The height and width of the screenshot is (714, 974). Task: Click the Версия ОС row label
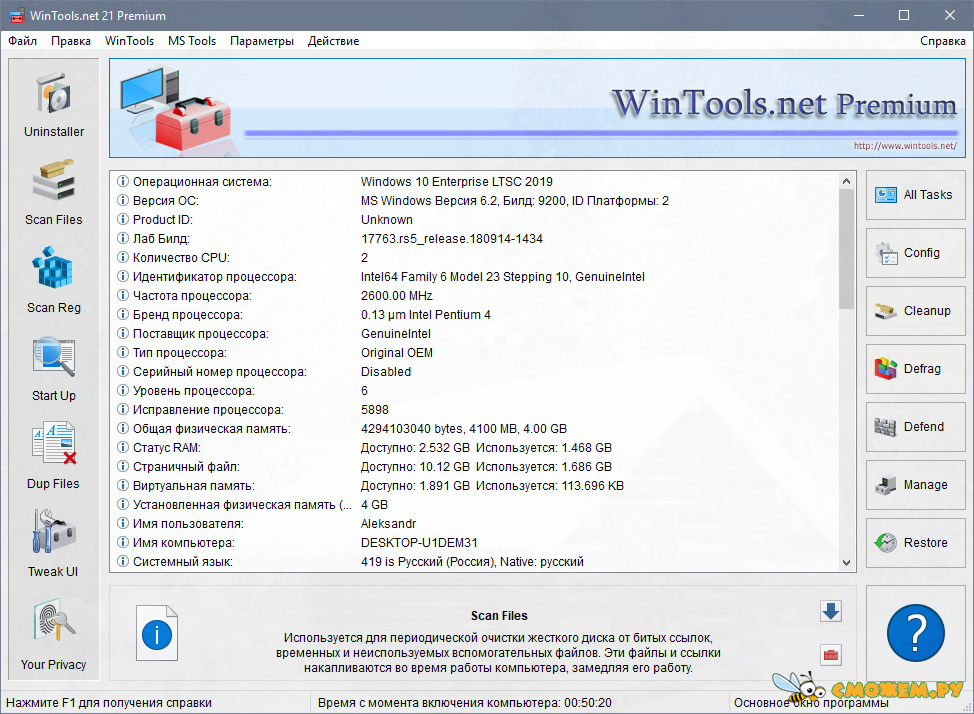166,201
